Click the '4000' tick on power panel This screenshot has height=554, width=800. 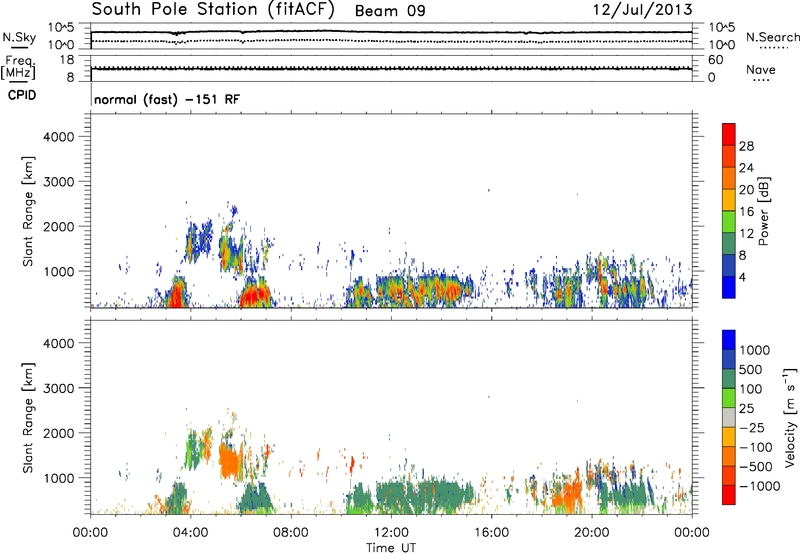tap(59, 137)
